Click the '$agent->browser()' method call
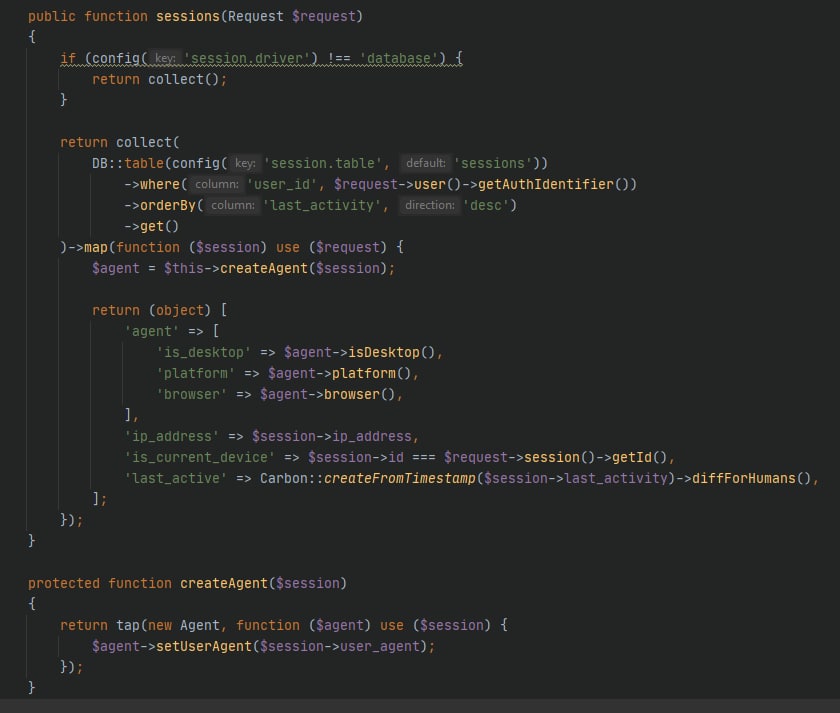 [x=327, y=394]
